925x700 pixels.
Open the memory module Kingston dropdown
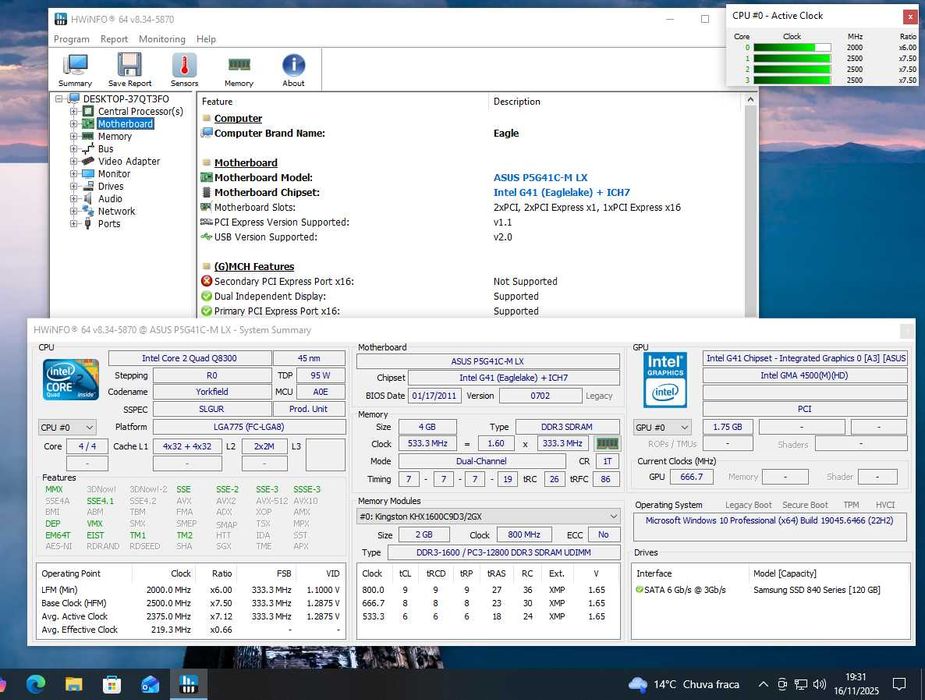[488, 517]
